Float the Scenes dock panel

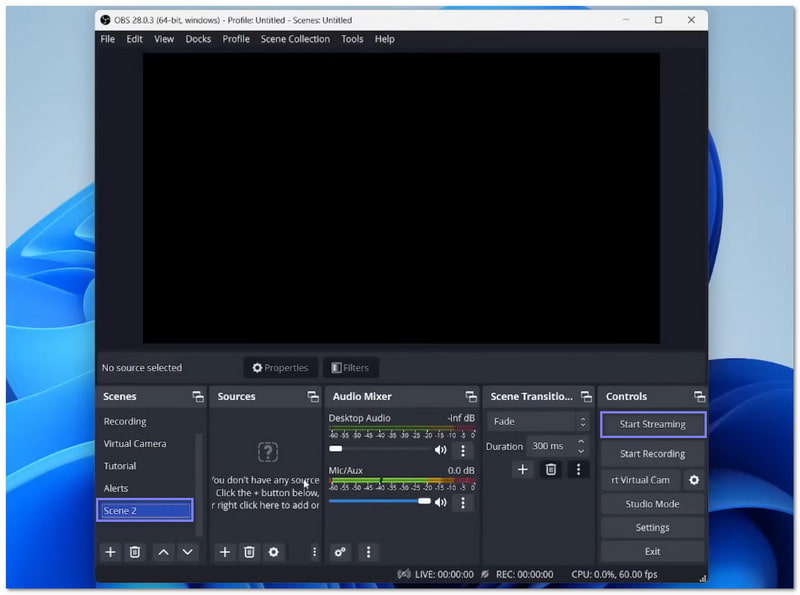coord(198,397)
